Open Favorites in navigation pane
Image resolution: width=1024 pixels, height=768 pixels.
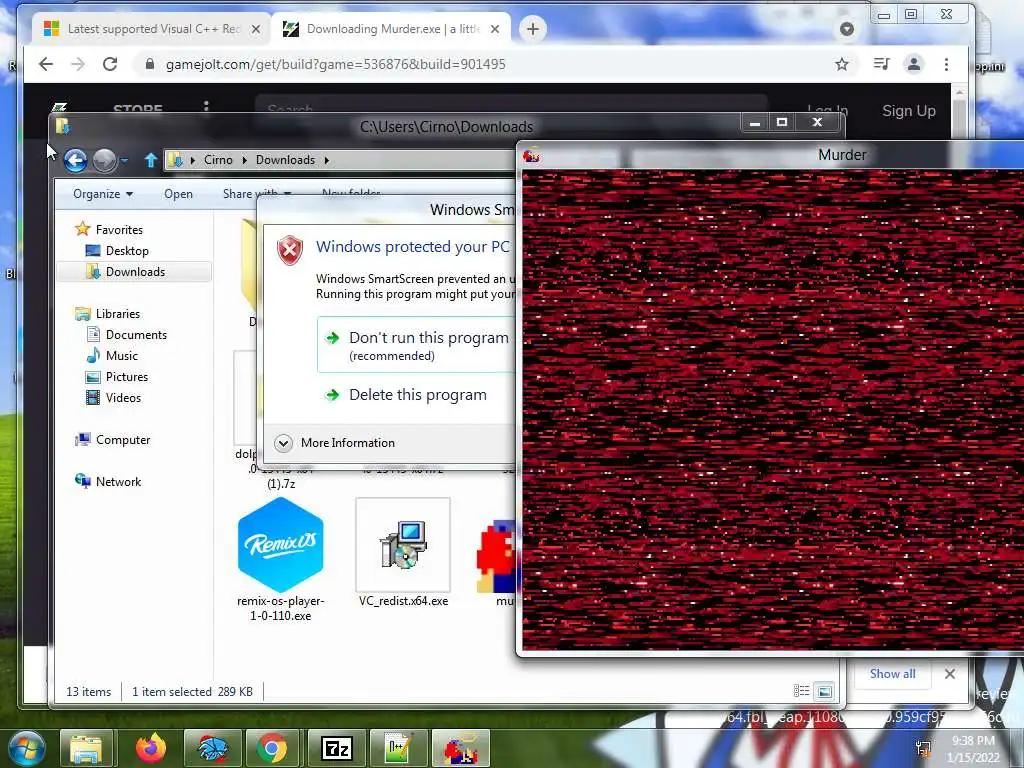point(119,230)
